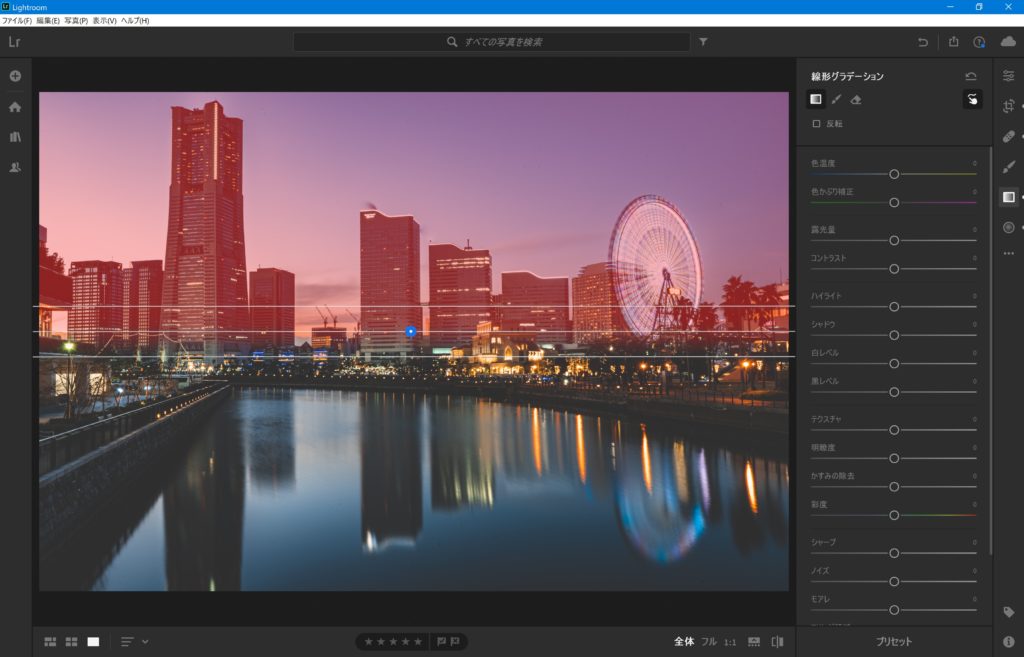This screenshot has height=657, width=1024.
Task: Click the シャープ slider handle
Action: click(x=894, y=554)
